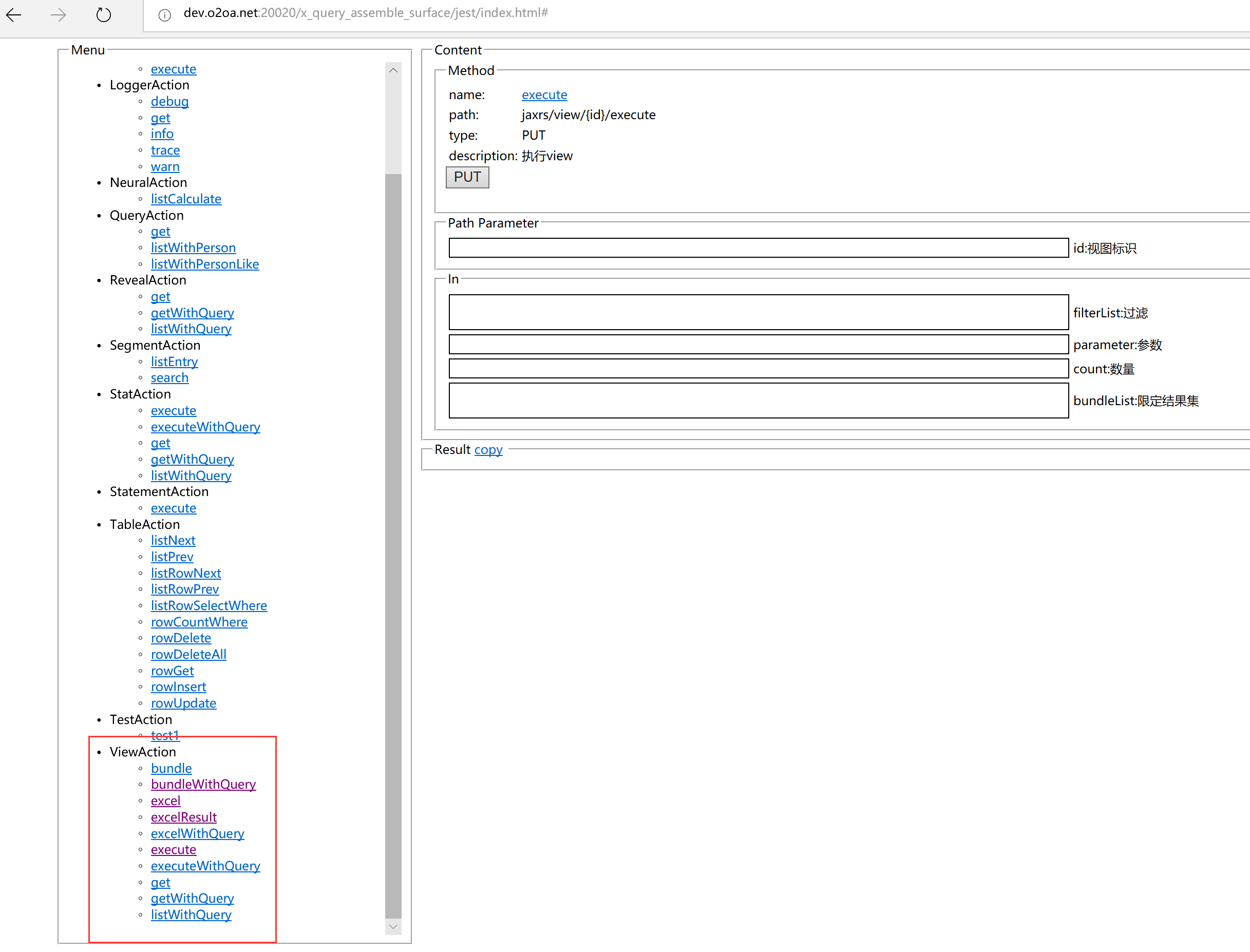This screenshot has width=1250, height=952.
Task: Click the PUT button to send the request
Action: pos(467,177)
